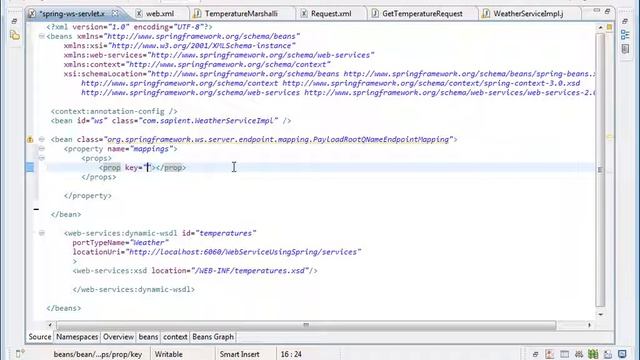Viewport: 640px width, 360px height.
Task: Click the warning marker beside the bean class line
Action: tap(30, 140)
